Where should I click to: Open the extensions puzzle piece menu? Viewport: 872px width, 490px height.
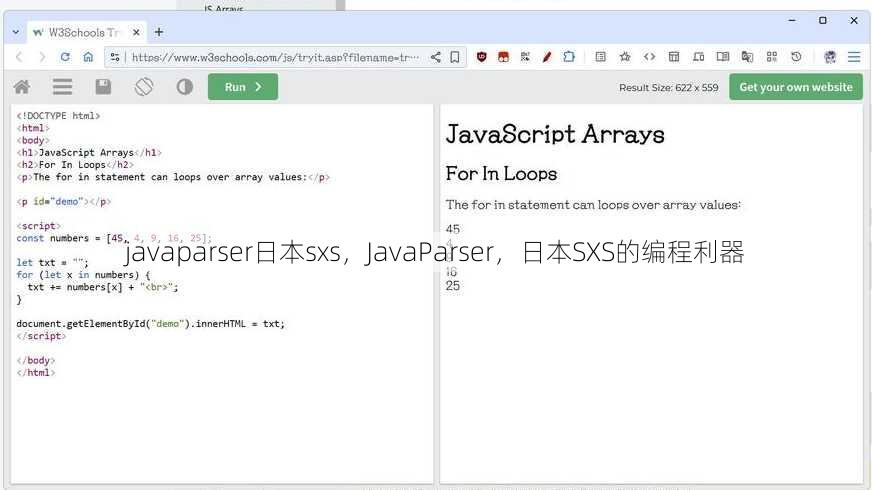click(x=568, y=57)
